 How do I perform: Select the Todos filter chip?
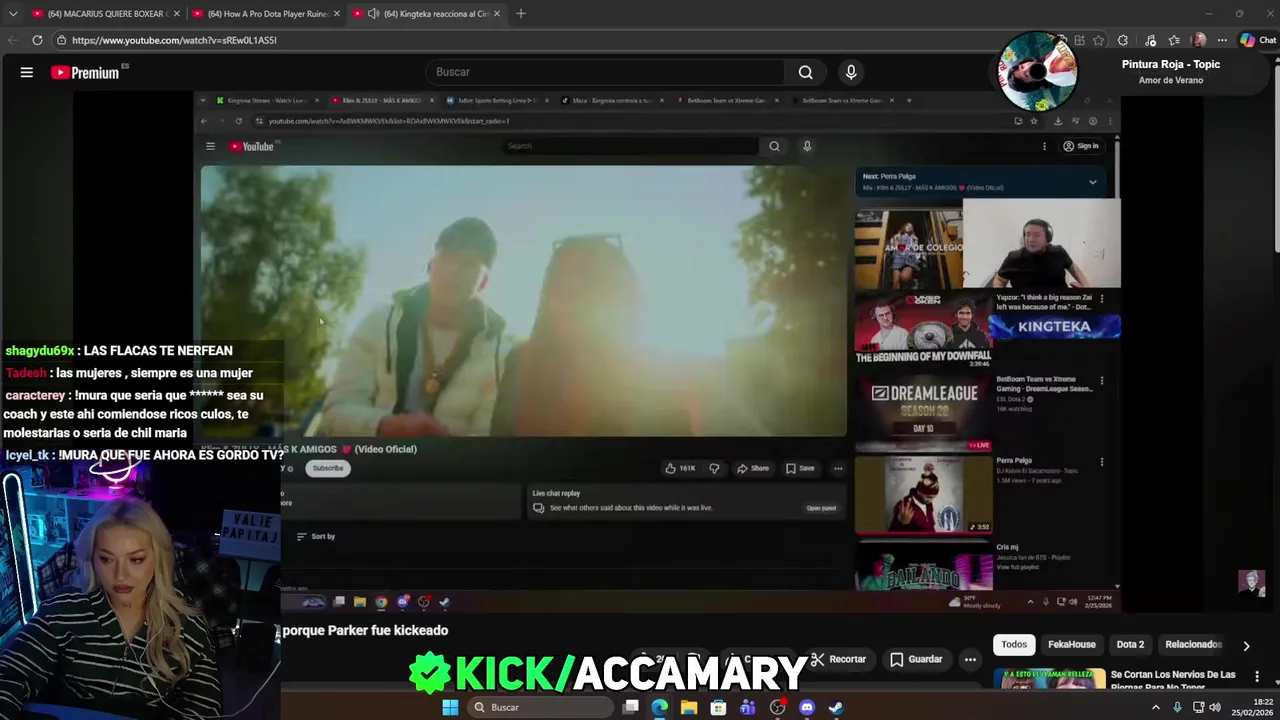tap(1014, 645)
